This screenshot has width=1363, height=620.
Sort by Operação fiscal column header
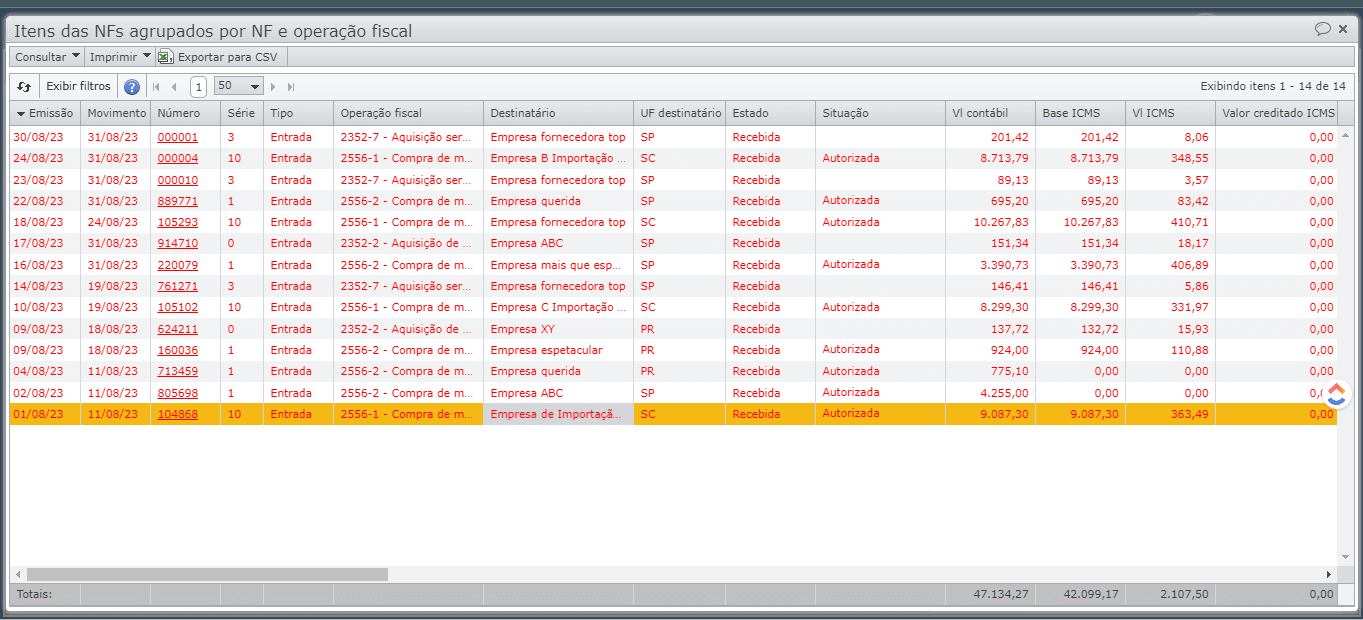(408, 113)
